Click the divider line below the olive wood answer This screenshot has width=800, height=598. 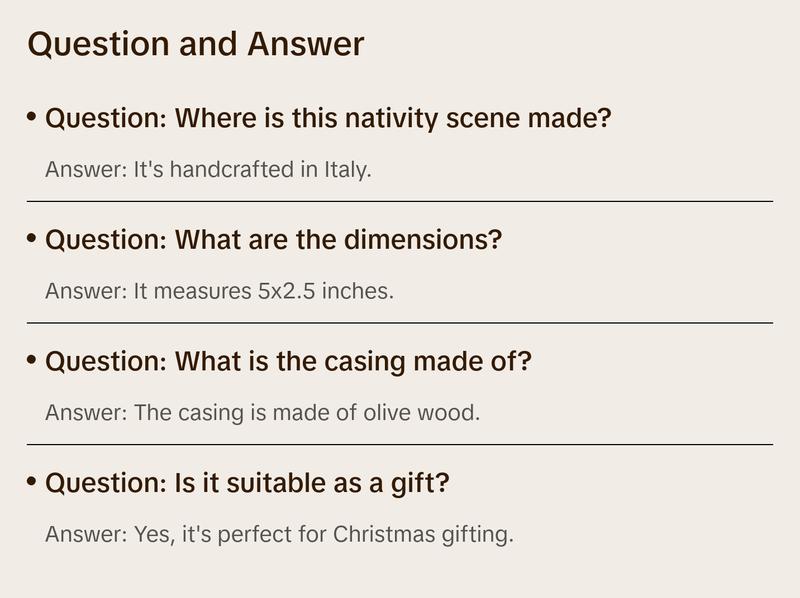(400, 444)
